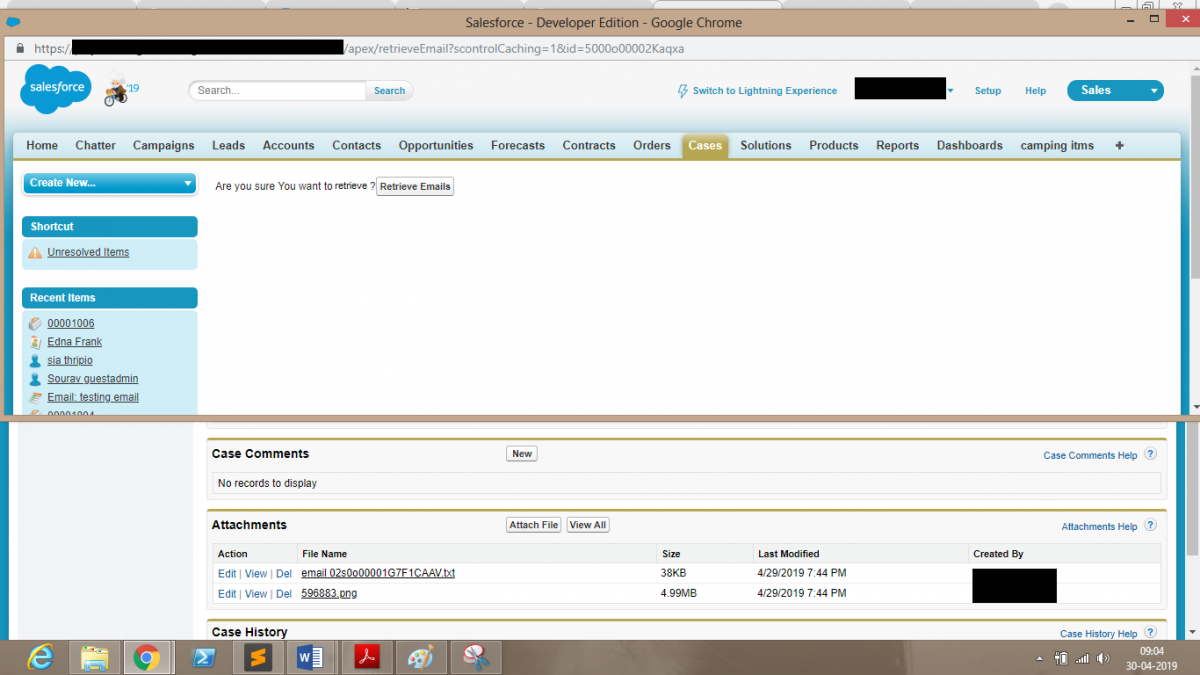Screen dimensions: 1200x675
Task: Open Case Comments Help via the question mark icon
Action: (1150, 453)
